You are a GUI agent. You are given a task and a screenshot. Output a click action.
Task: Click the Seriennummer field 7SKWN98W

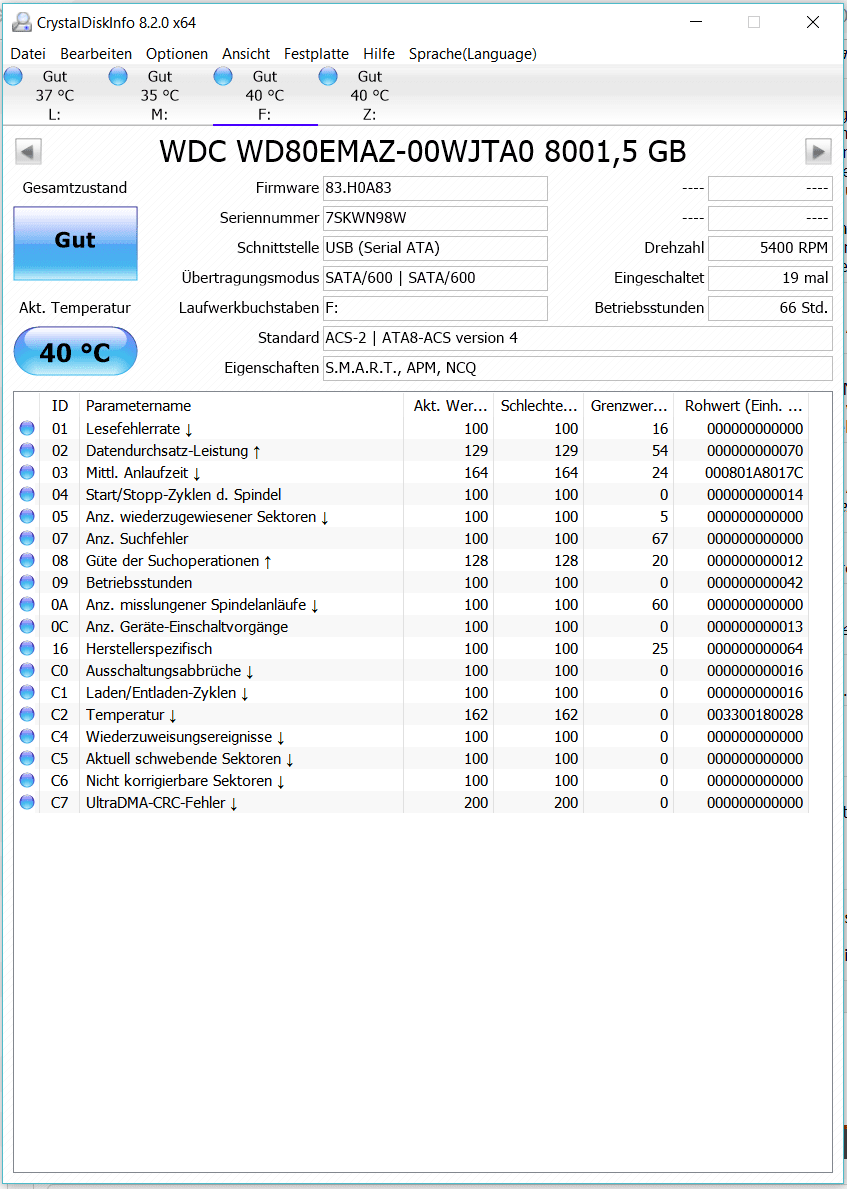pos(435,218)
